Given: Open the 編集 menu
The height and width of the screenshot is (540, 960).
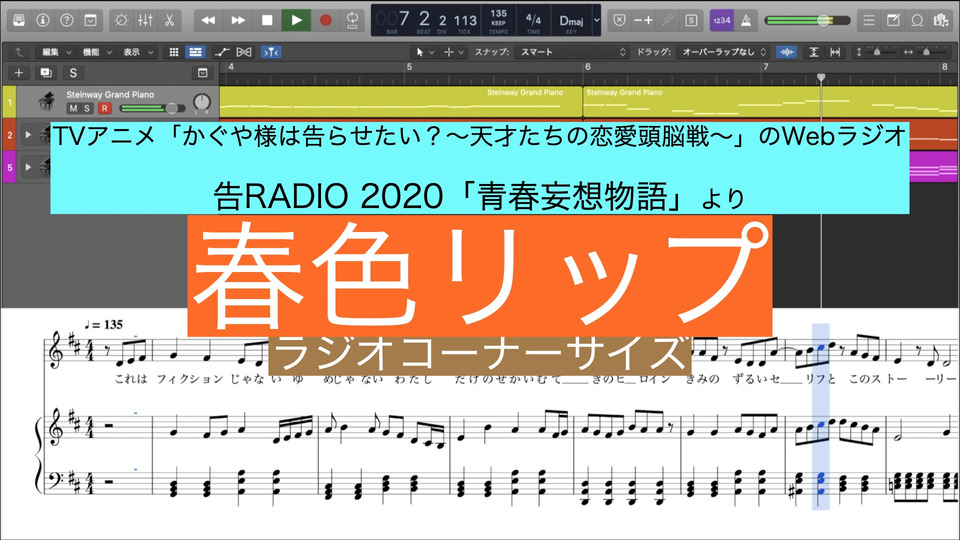Looking at the screenshot, I should click(54, 52).
